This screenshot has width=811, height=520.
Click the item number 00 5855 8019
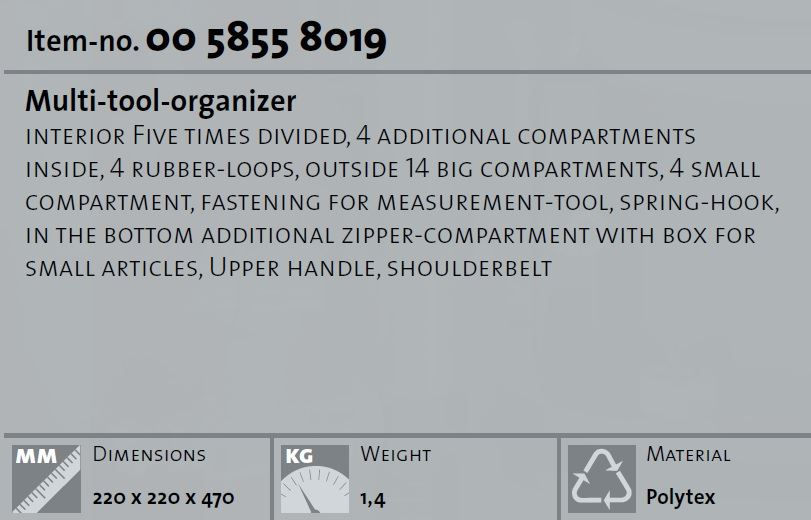coord(266,40)
